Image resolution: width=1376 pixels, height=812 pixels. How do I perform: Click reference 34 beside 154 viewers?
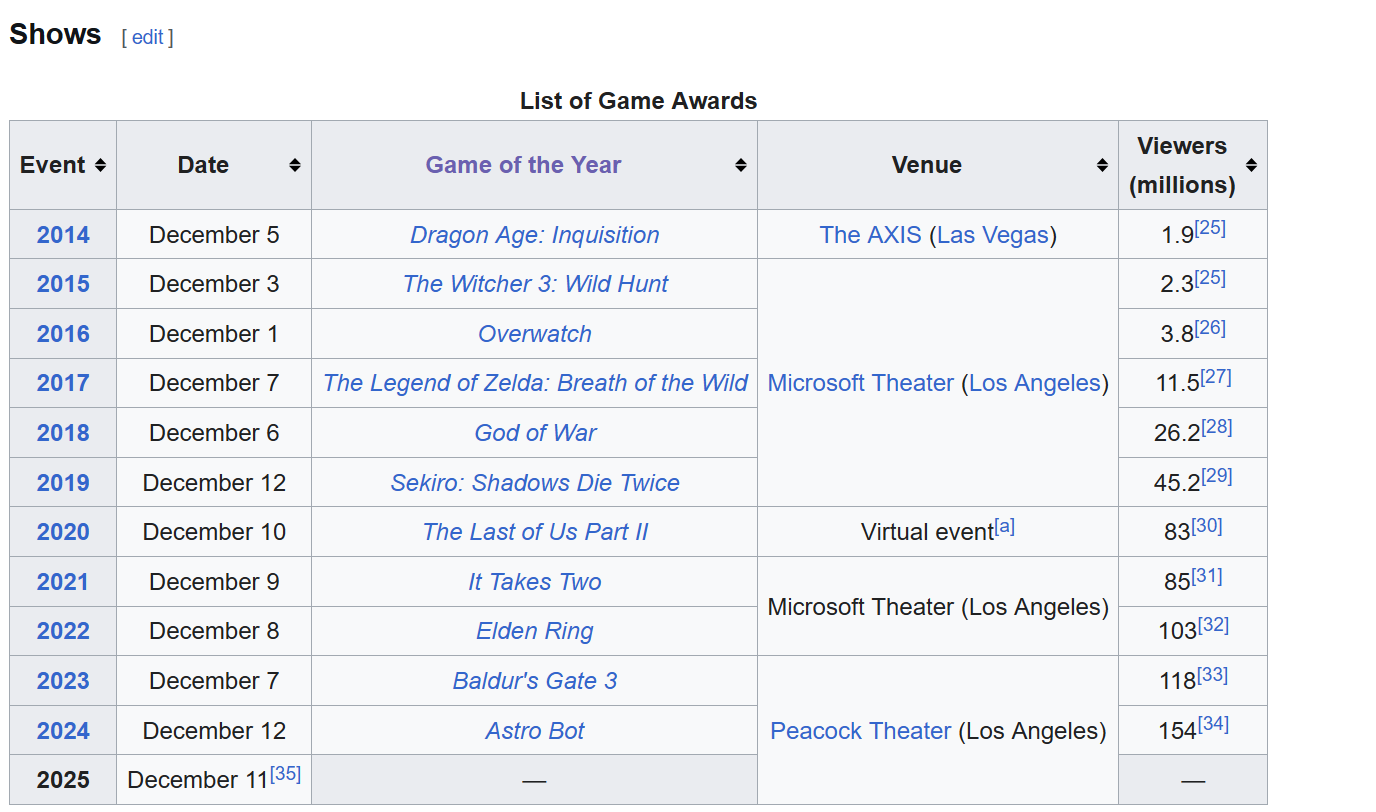coord(1213,723)
